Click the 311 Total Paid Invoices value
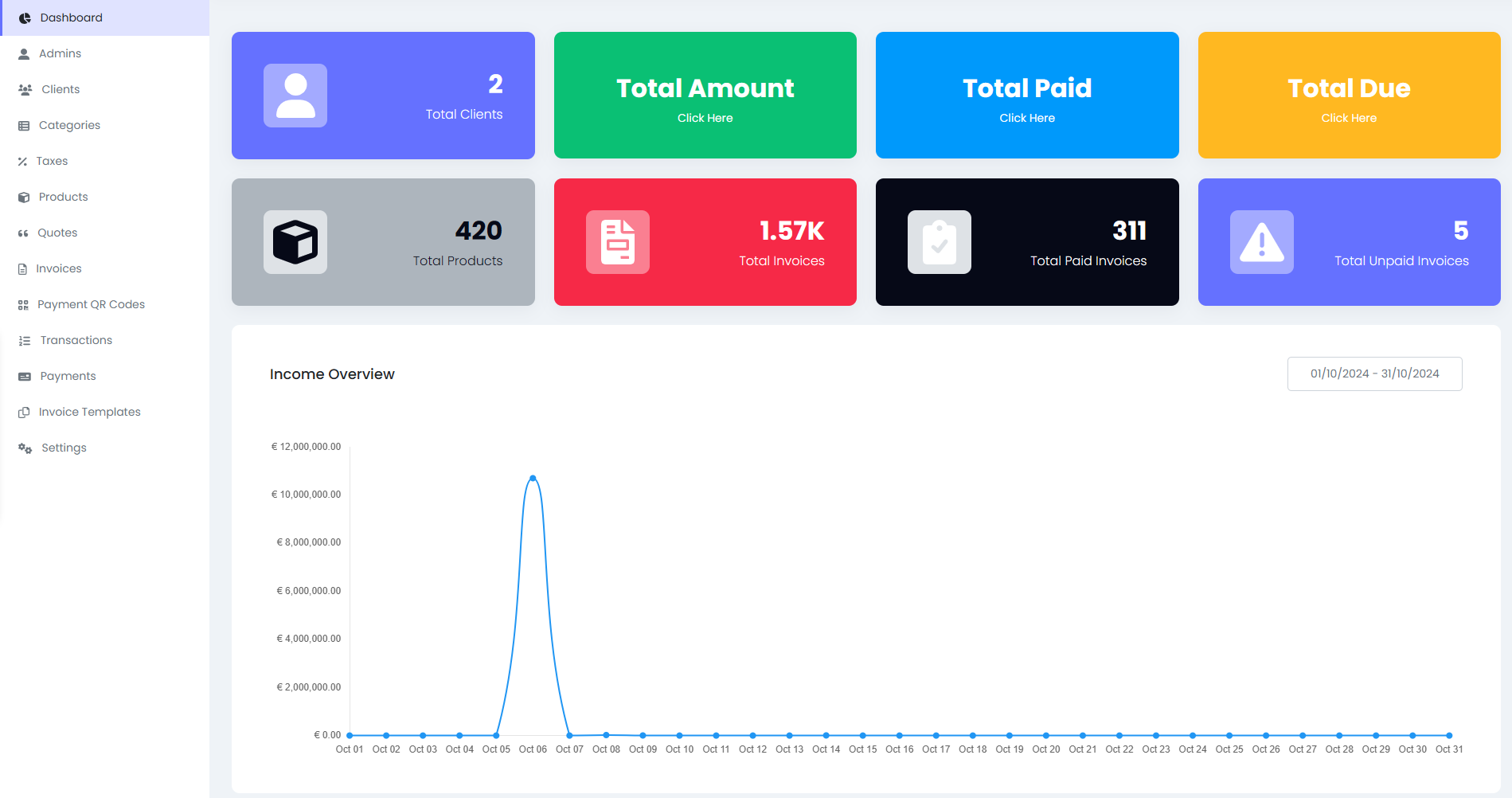 1130,231
